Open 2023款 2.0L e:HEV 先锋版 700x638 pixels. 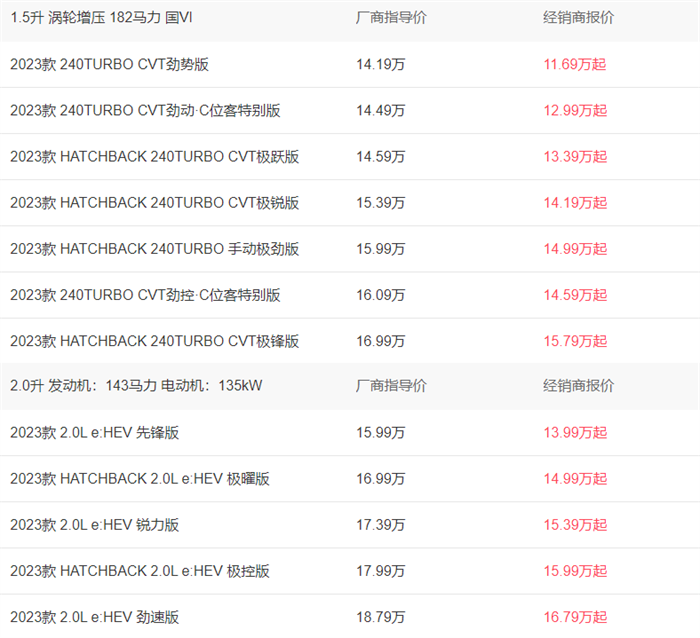(95, 432)
